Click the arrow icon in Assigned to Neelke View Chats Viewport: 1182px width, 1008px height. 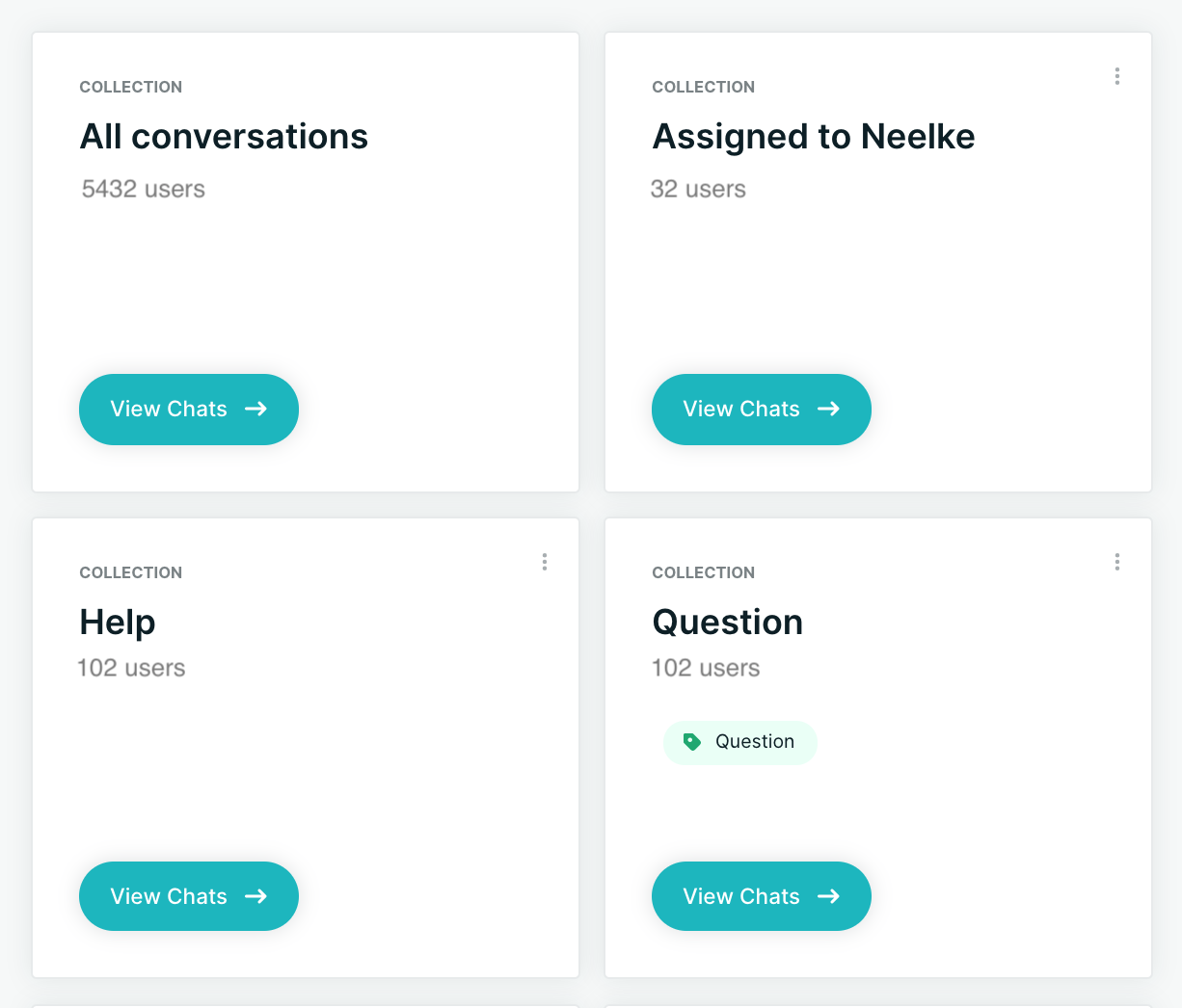828,409
